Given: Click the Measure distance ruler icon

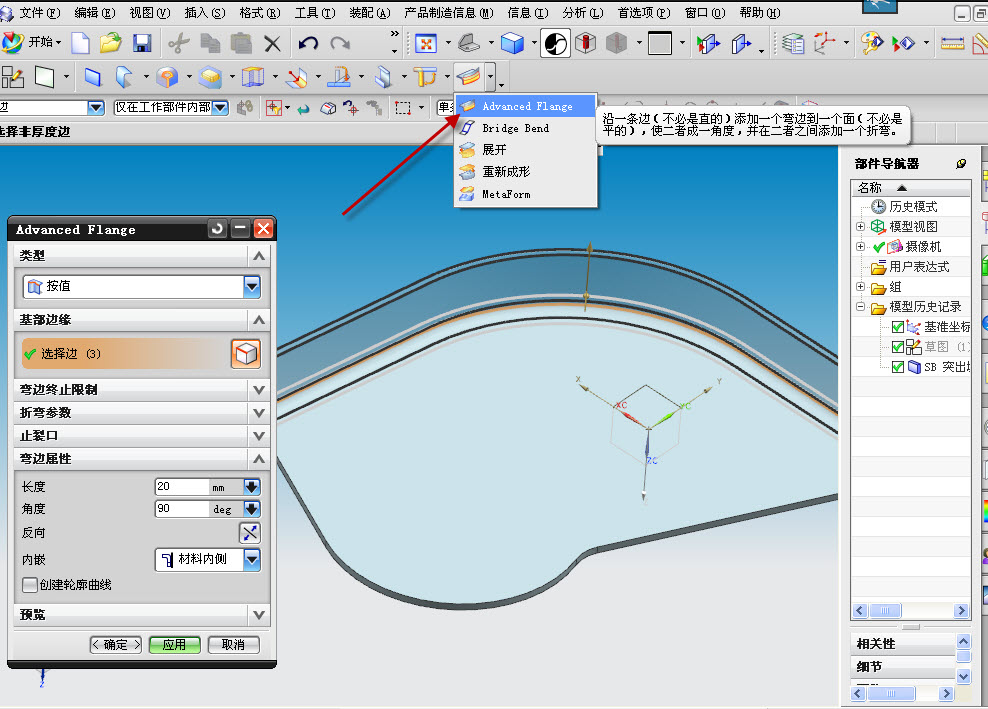Looking at the screenshot, I should (x=952, y=43).
